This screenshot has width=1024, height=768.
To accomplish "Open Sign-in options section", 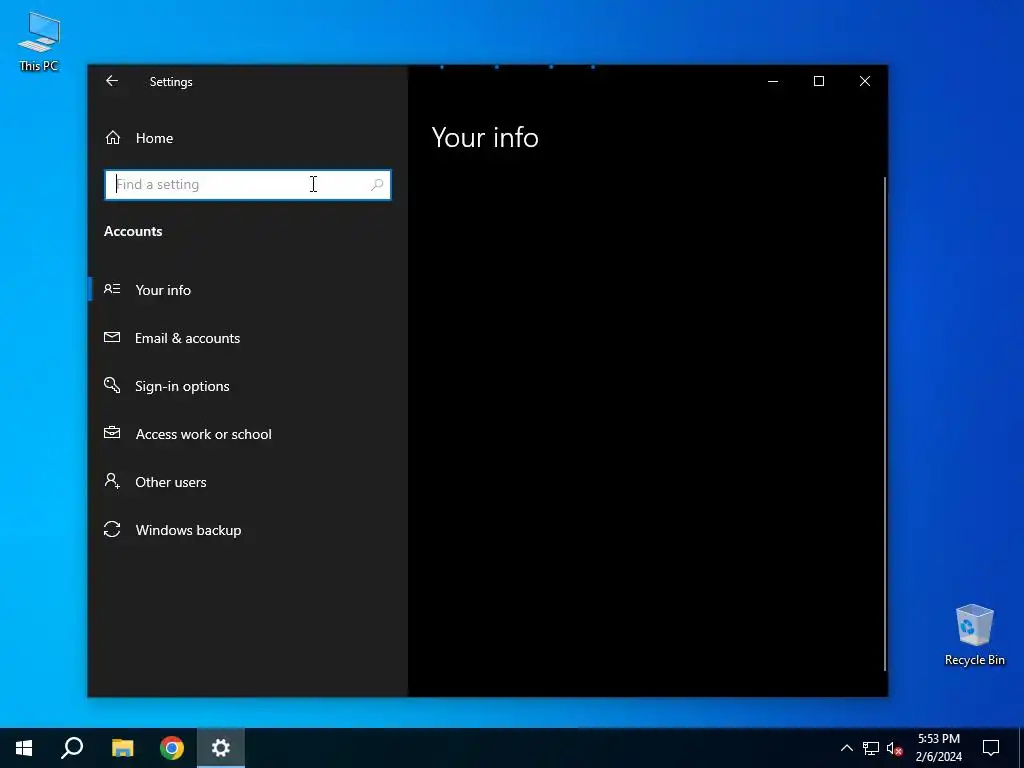I will click(x=248, y=386).
